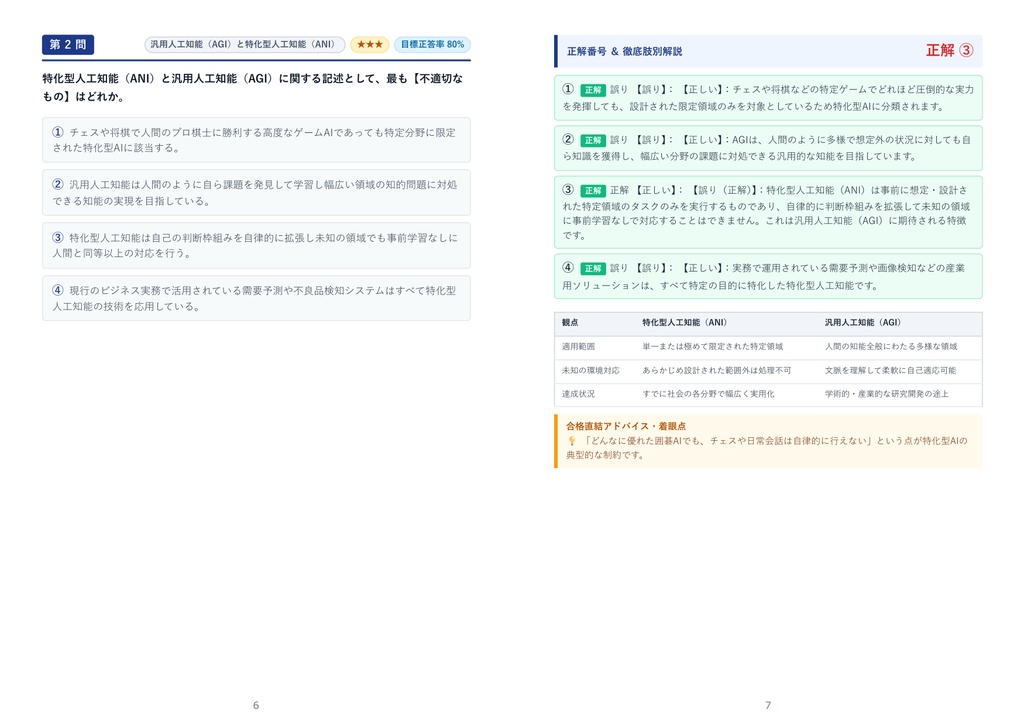Click cell 文脈を理解して柔軟に自己適応可能
The height and width of the screenshot is (727, 1024).
(890, 370)
